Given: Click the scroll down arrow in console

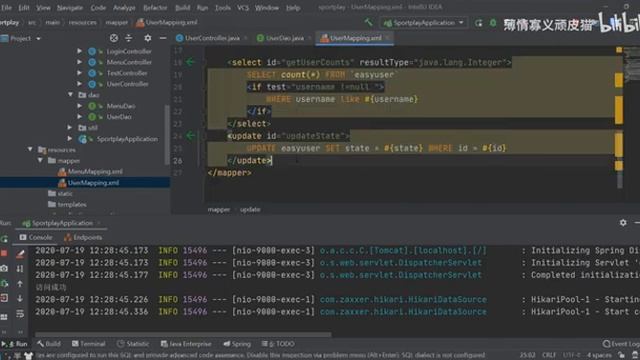Looking at the screenshot, I should tap(20, 298).
